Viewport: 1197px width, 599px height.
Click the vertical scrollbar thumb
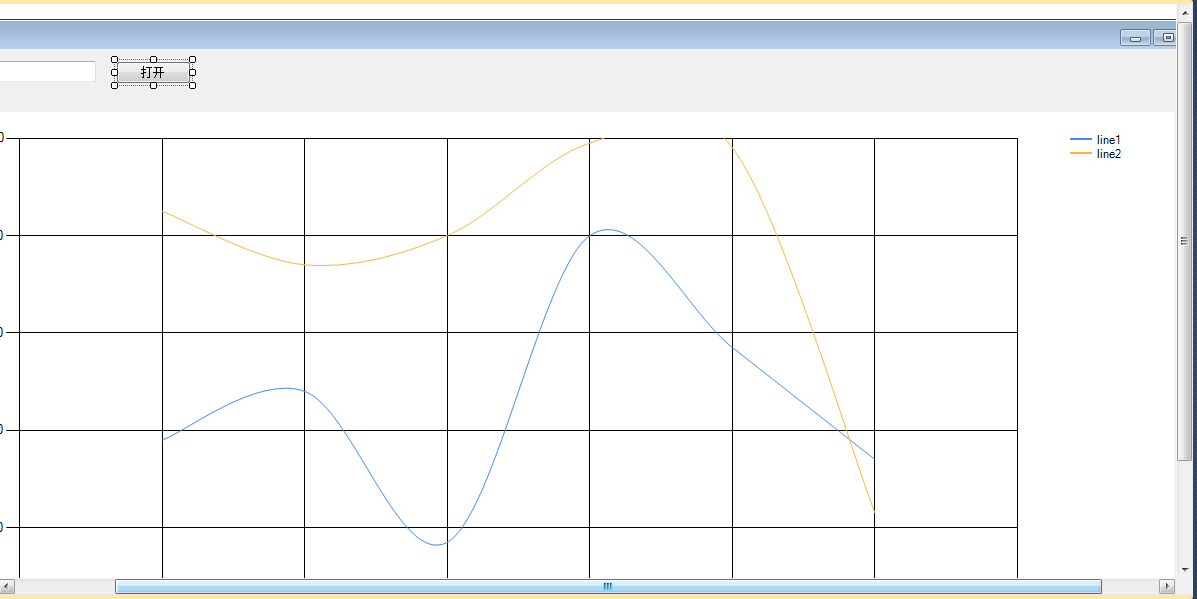pyautogui.click(x=1186, y=240)
